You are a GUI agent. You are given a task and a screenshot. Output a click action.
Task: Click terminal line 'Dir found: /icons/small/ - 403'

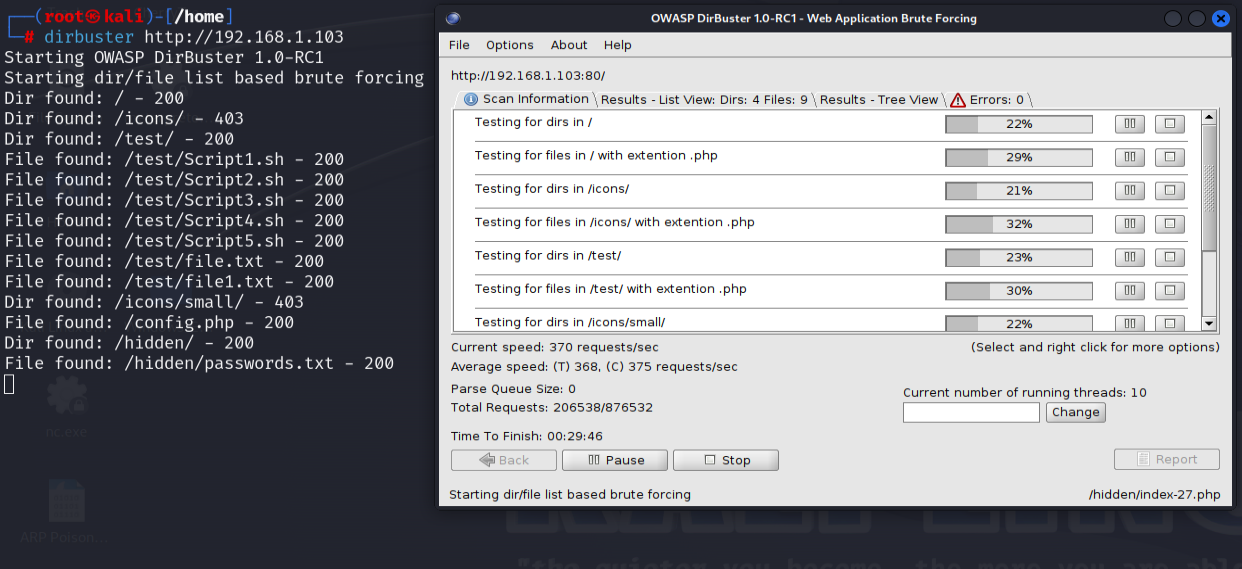point(154,302)
